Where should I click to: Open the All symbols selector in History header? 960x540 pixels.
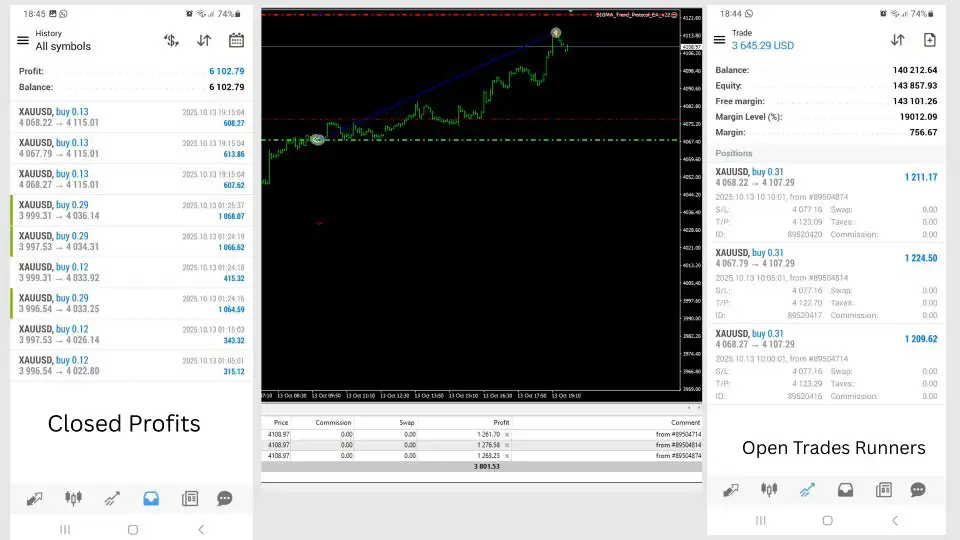(x=63, y=47)
